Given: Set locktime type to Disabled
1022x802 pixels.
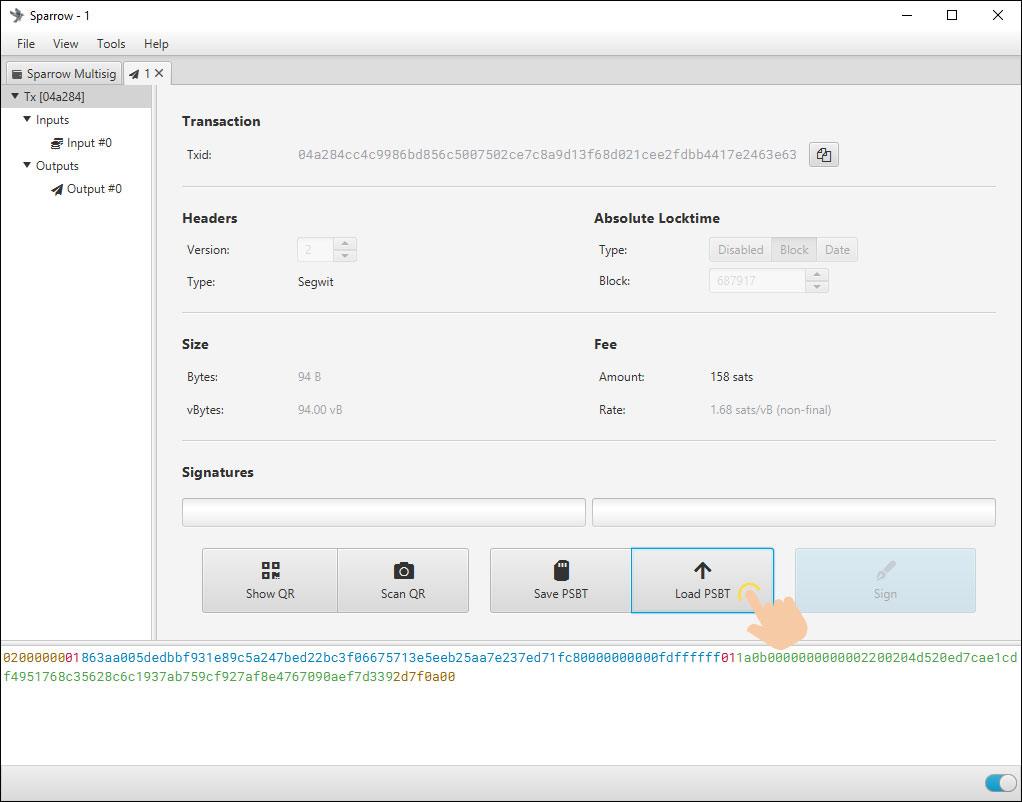Looking at the screenshot, I should (740, 250).
